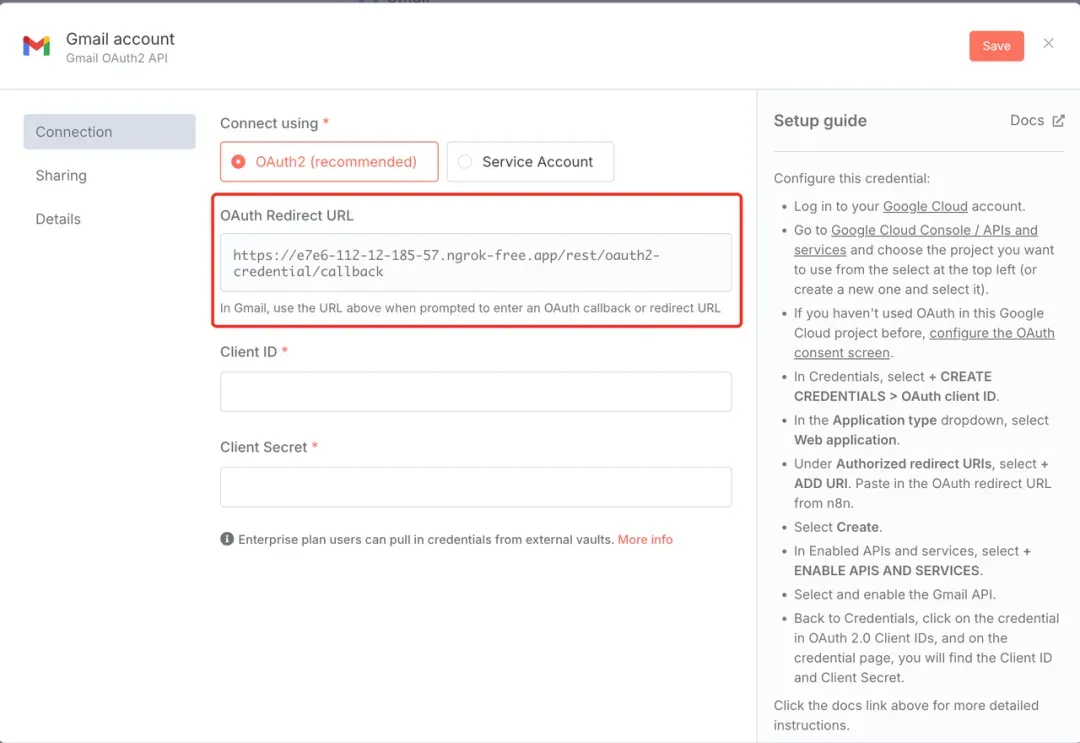Select Service Account radio option
Image resolution: width=1080 pixels, height=743 pixels.
tap(530, 162)
